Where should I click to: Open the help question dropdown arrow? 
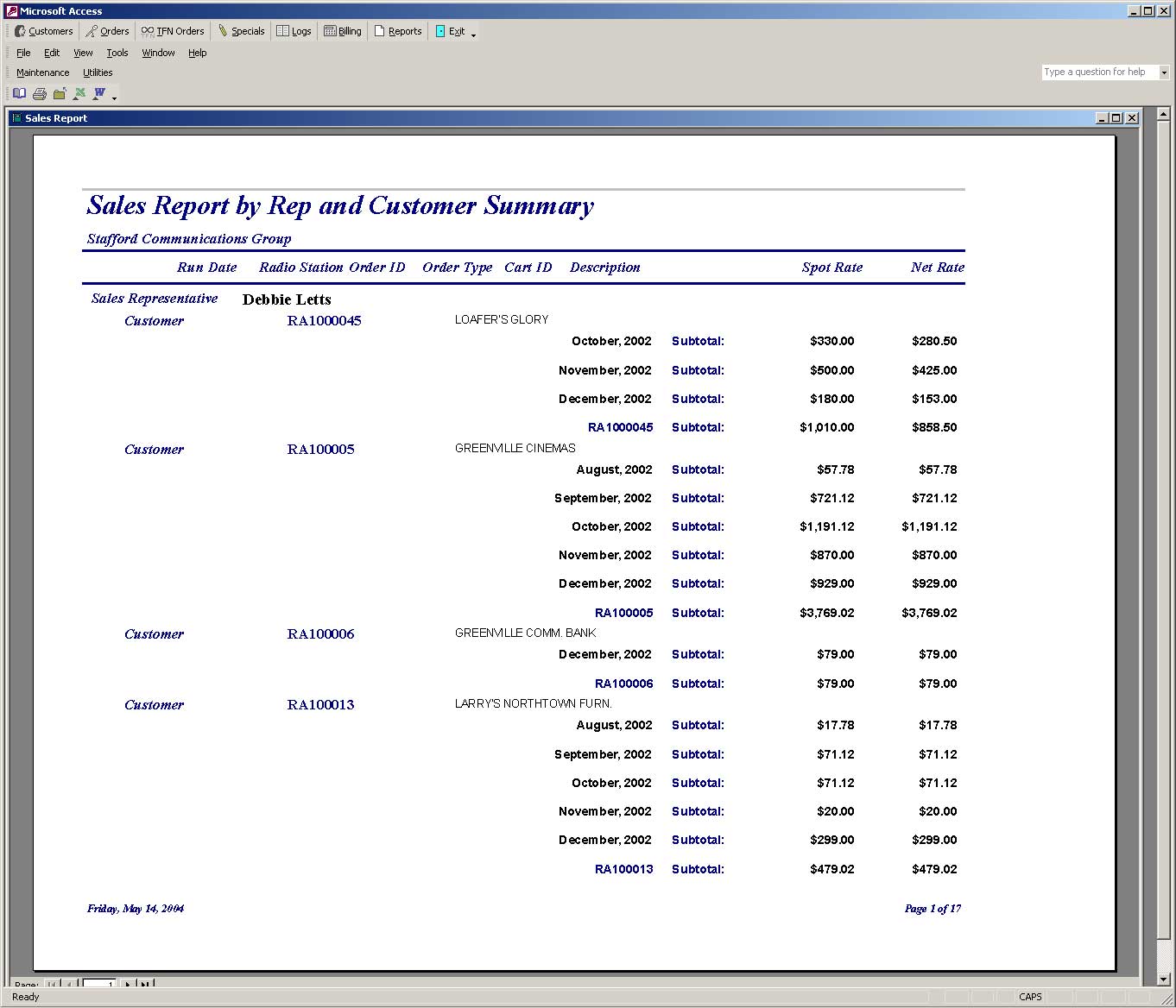1164,72
